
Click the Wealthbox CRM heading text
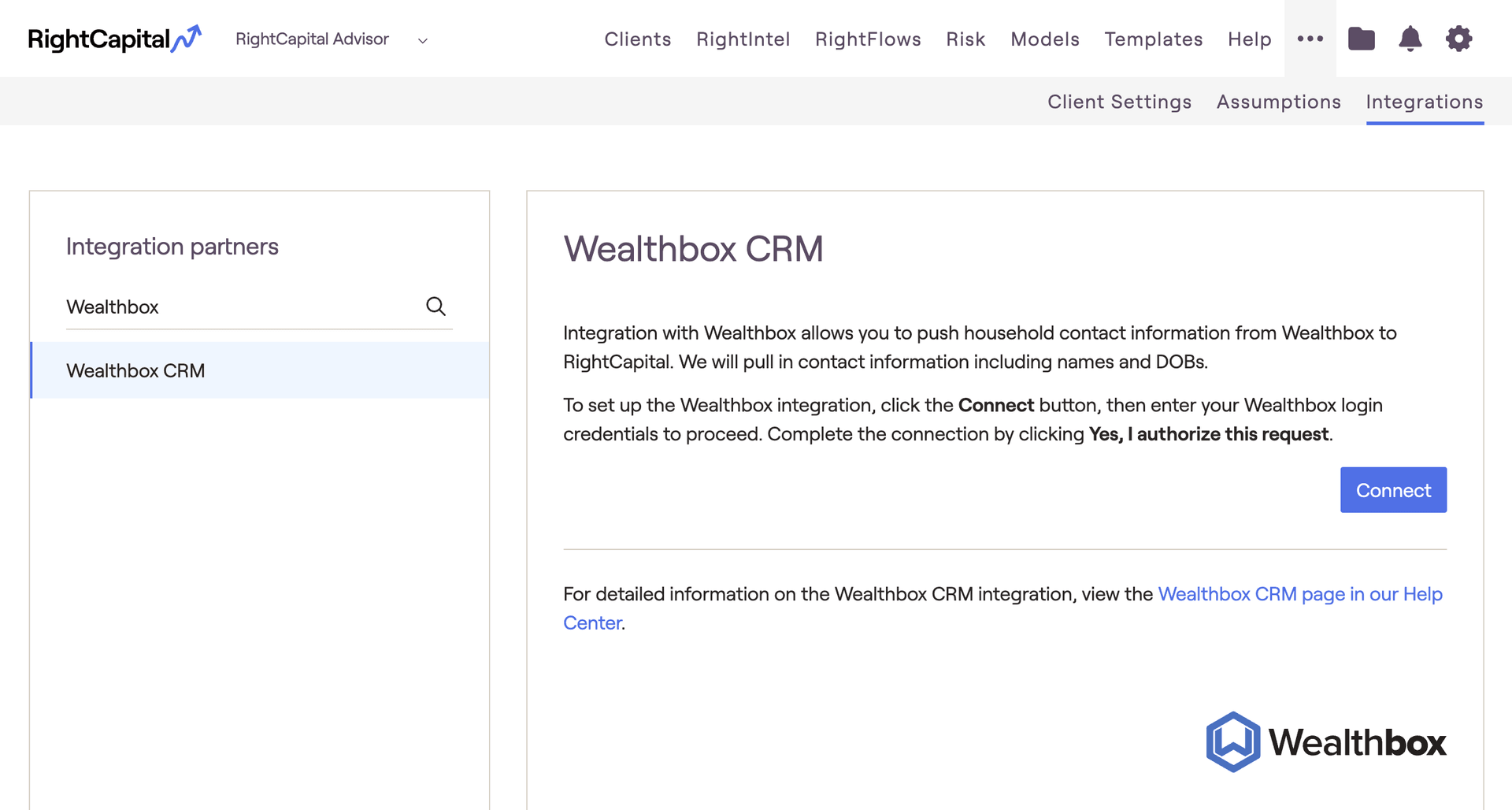pos(693,249)
